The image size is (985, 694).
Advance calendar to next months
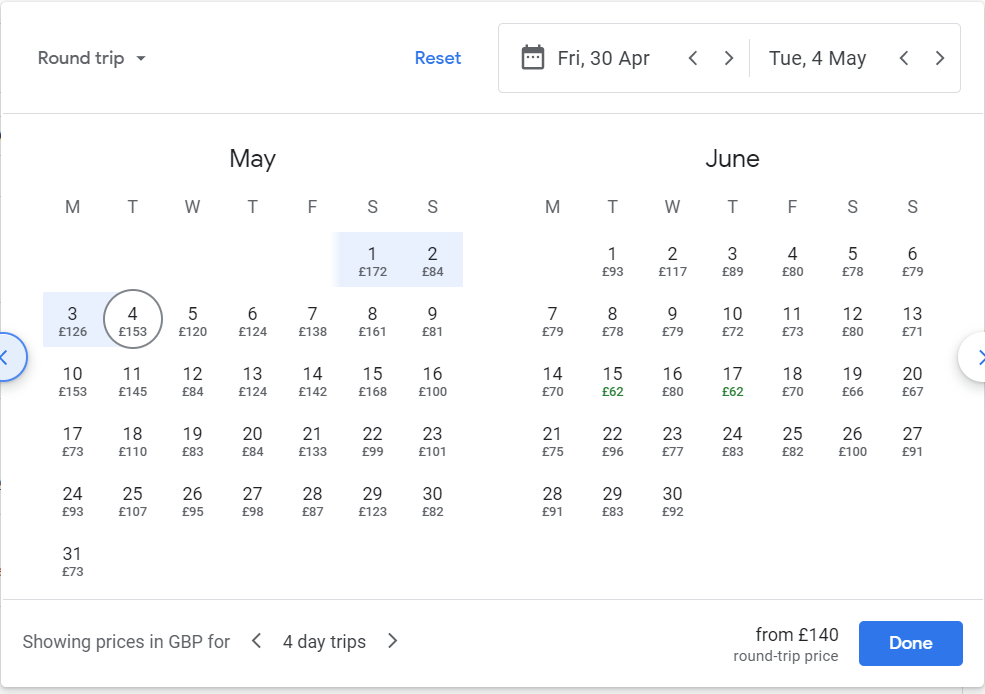point(975,357)
